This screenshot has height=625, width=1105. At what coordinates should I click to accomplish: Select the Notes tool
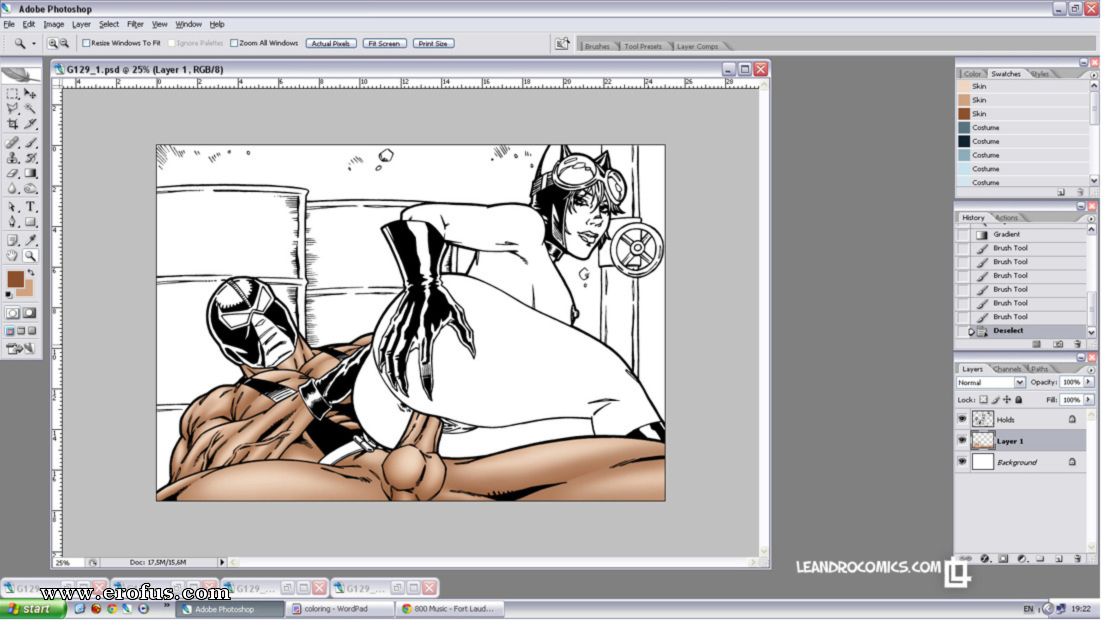[13, 240]
